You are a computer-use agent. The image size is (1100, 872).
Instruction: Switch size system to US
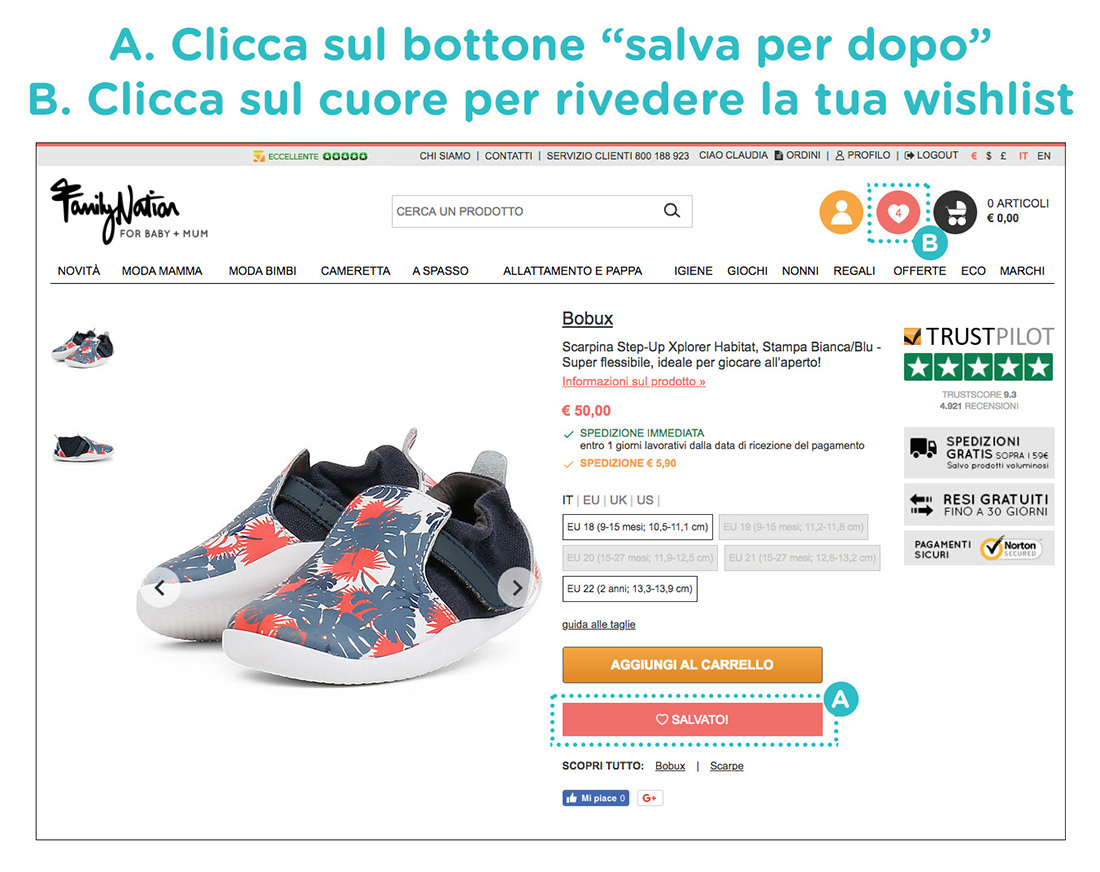click(645, 500)
